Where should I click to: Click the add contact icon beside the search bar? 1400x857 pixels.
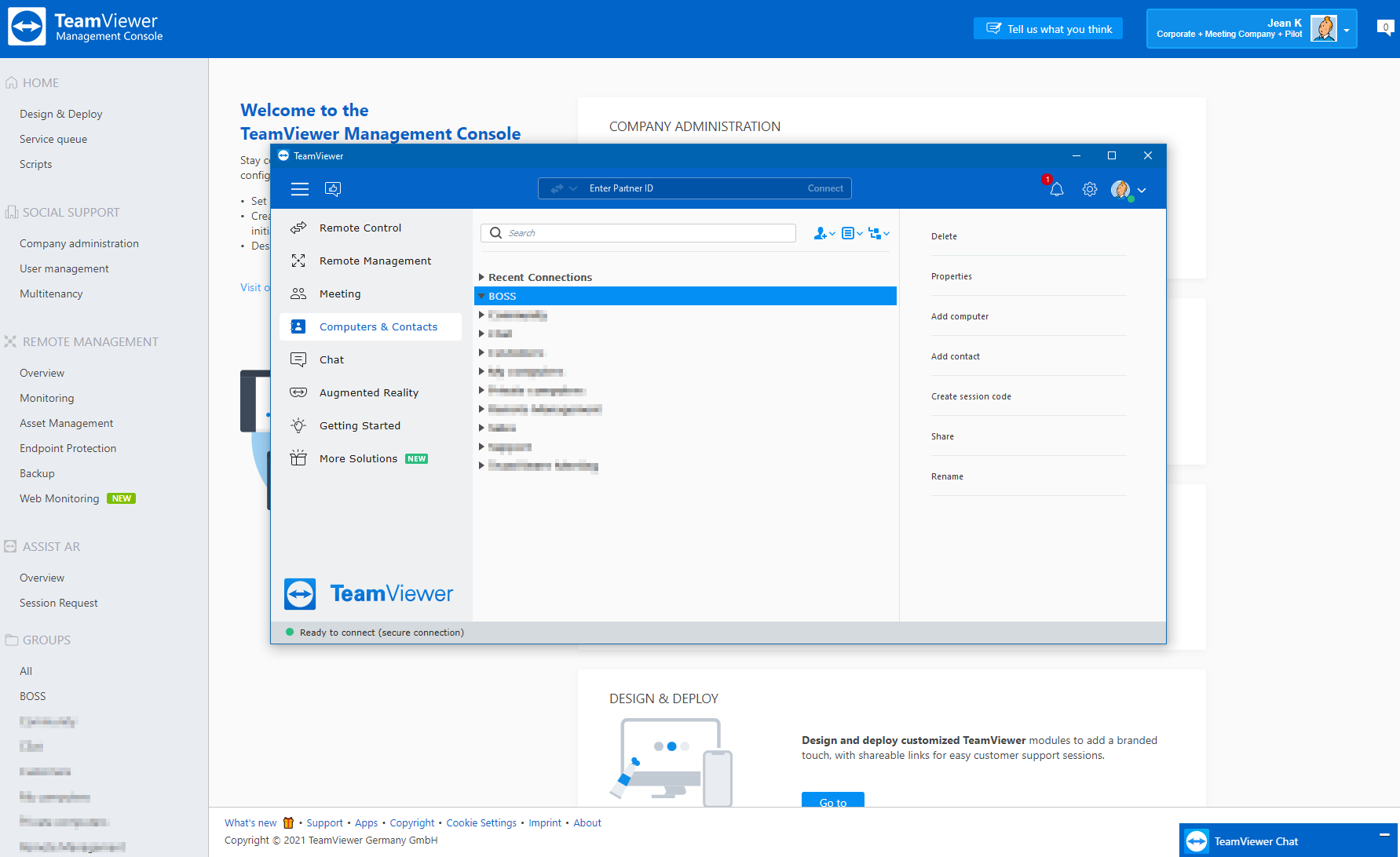point(821,233)
